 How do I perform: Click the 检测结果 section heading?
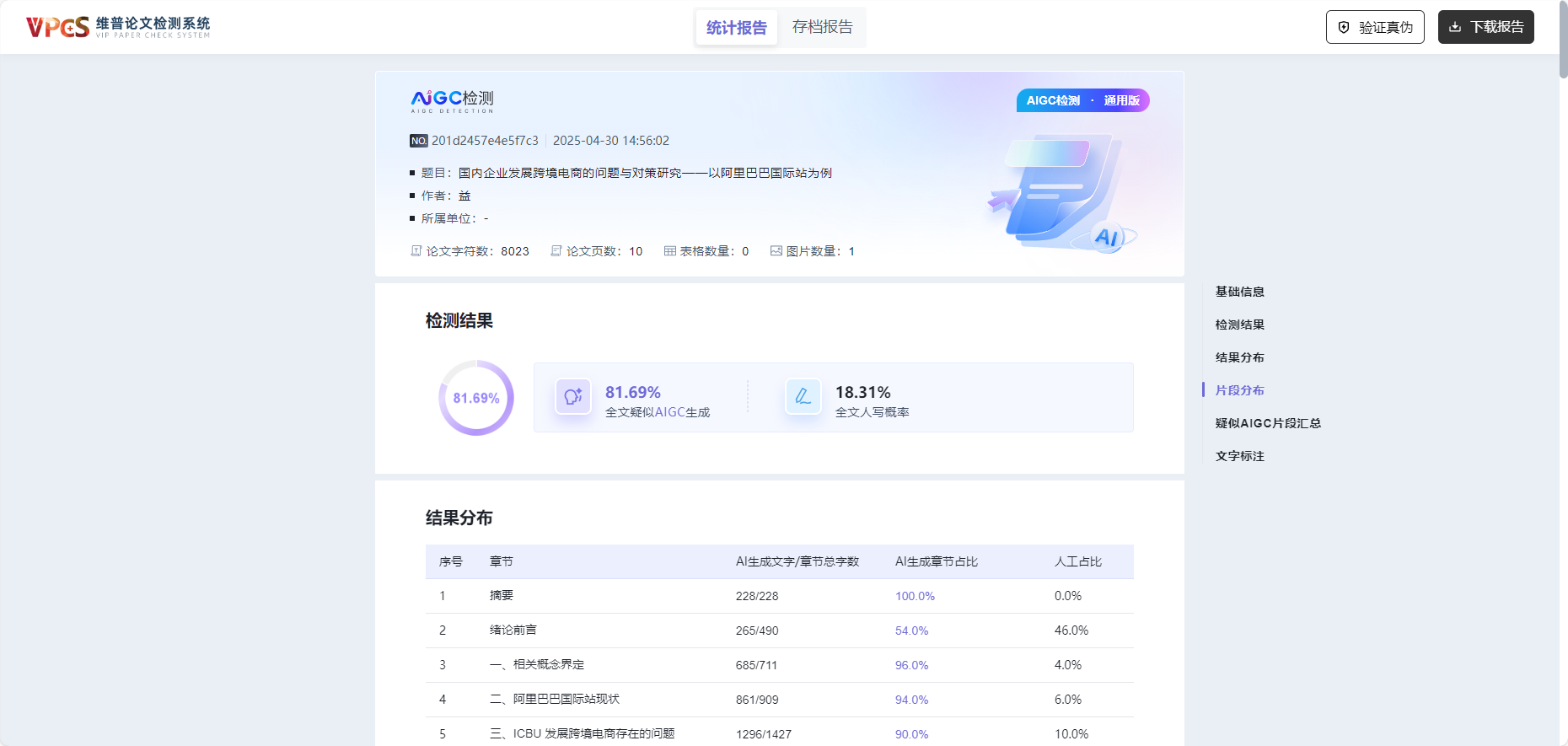coord(459,320)
